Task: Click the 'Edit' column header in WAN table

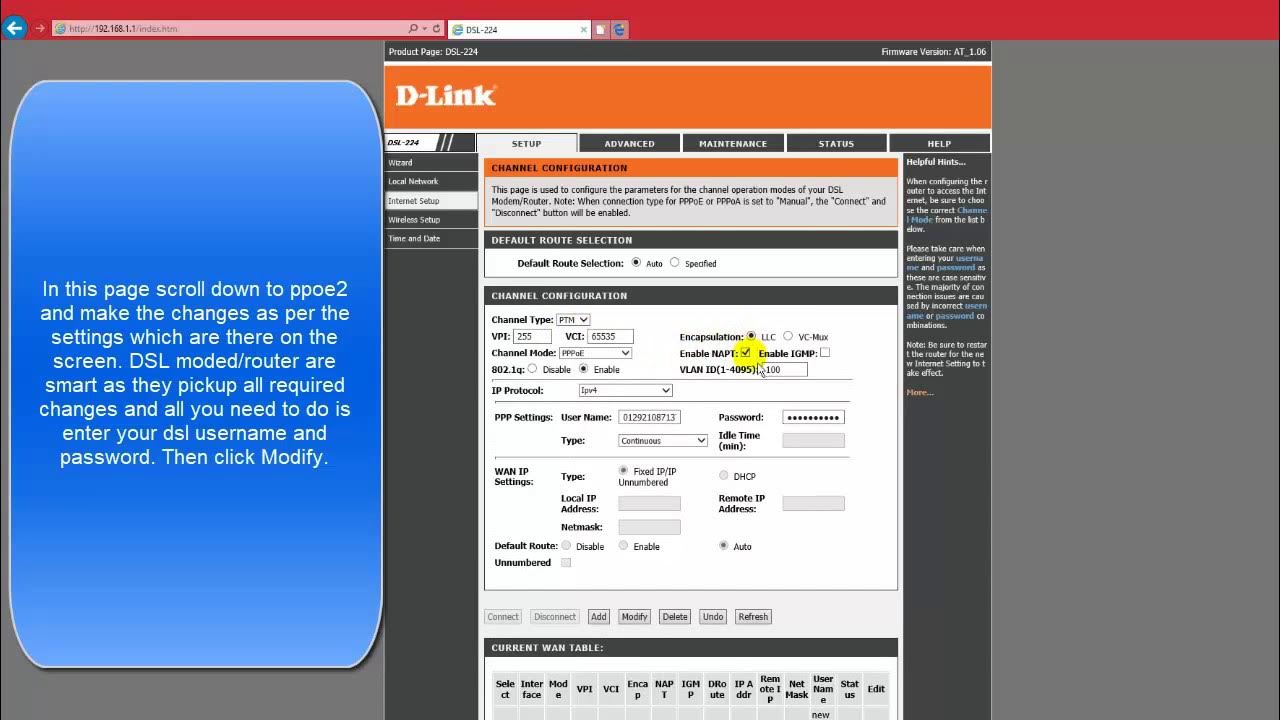Action: (876, 689)
